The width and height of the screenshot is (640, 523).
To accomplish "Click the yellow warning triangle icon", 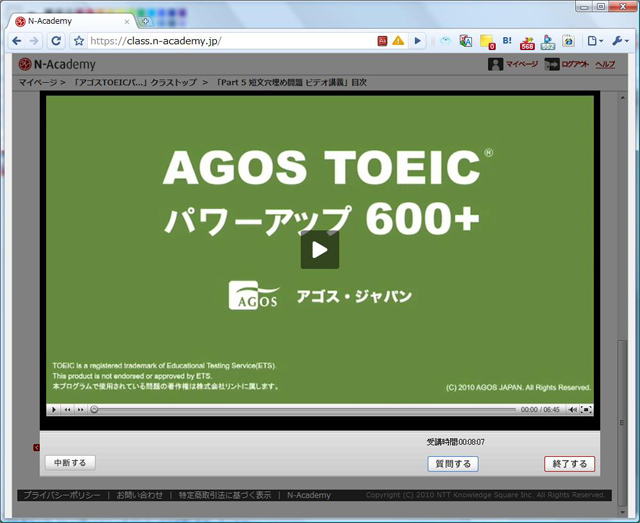I will (x=398, y=40).
